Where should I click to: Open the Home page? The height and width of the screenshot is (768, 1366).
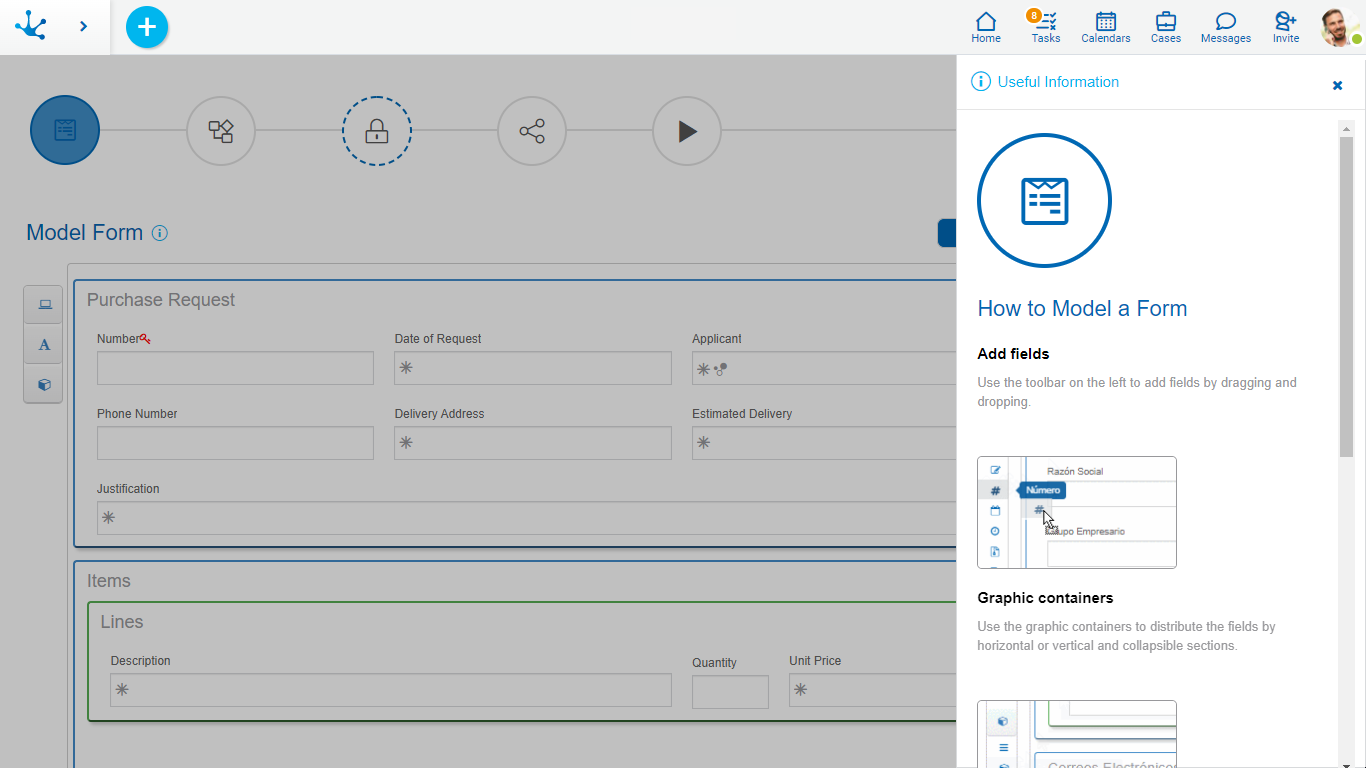(x=986, y=27)
